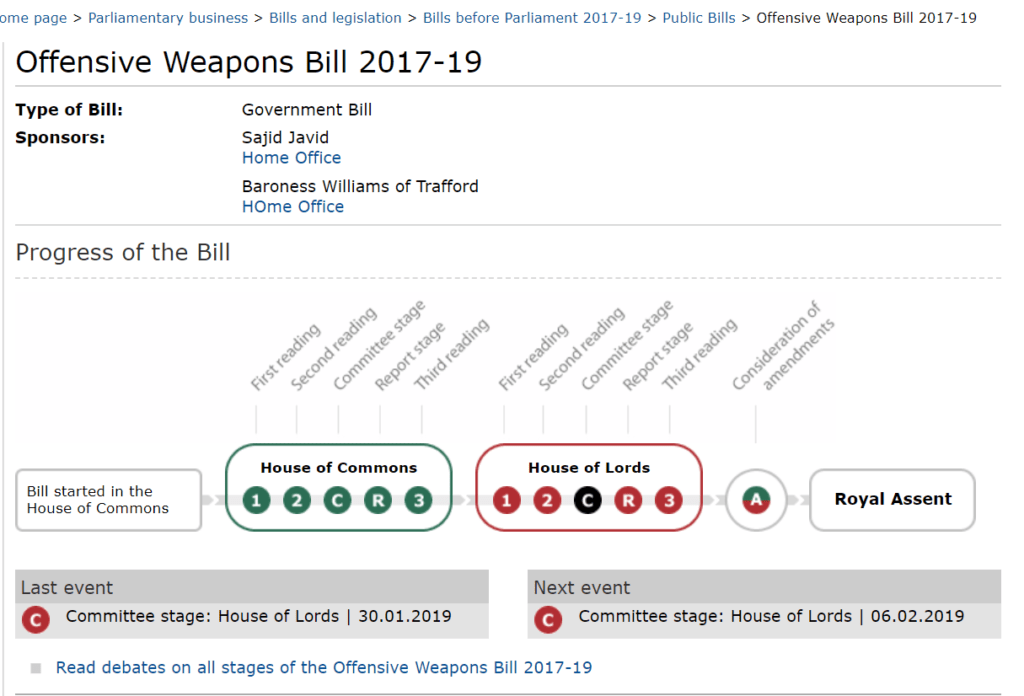Image resolution: width=1024 pixels, height=696 pixels.
Task: Open the Bills before Parliament 2017-19 breadcrumb
Action: tap(531, 17)
